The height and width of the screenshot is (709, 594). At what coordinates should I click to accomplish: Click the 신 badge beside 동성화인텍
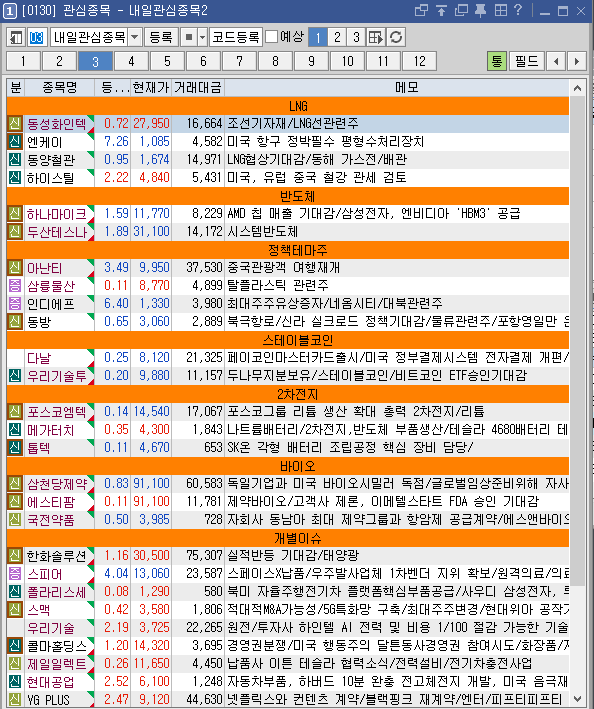click(15, 123)
